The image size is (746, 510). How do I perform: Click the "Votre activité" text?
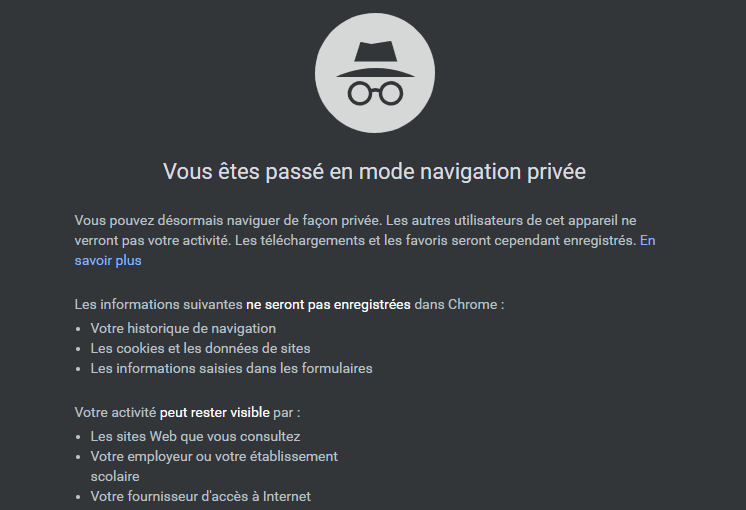pyautogui.click(x=115, y=412)
